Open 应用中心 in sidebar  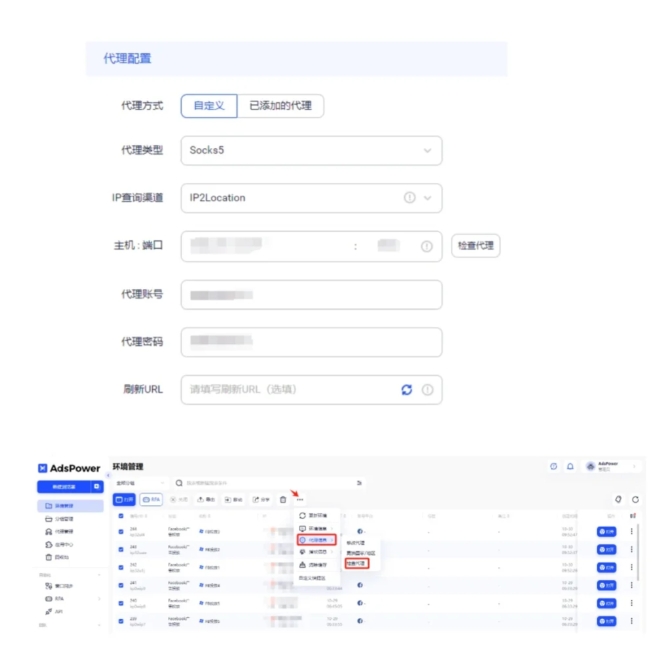coord(70,545)
